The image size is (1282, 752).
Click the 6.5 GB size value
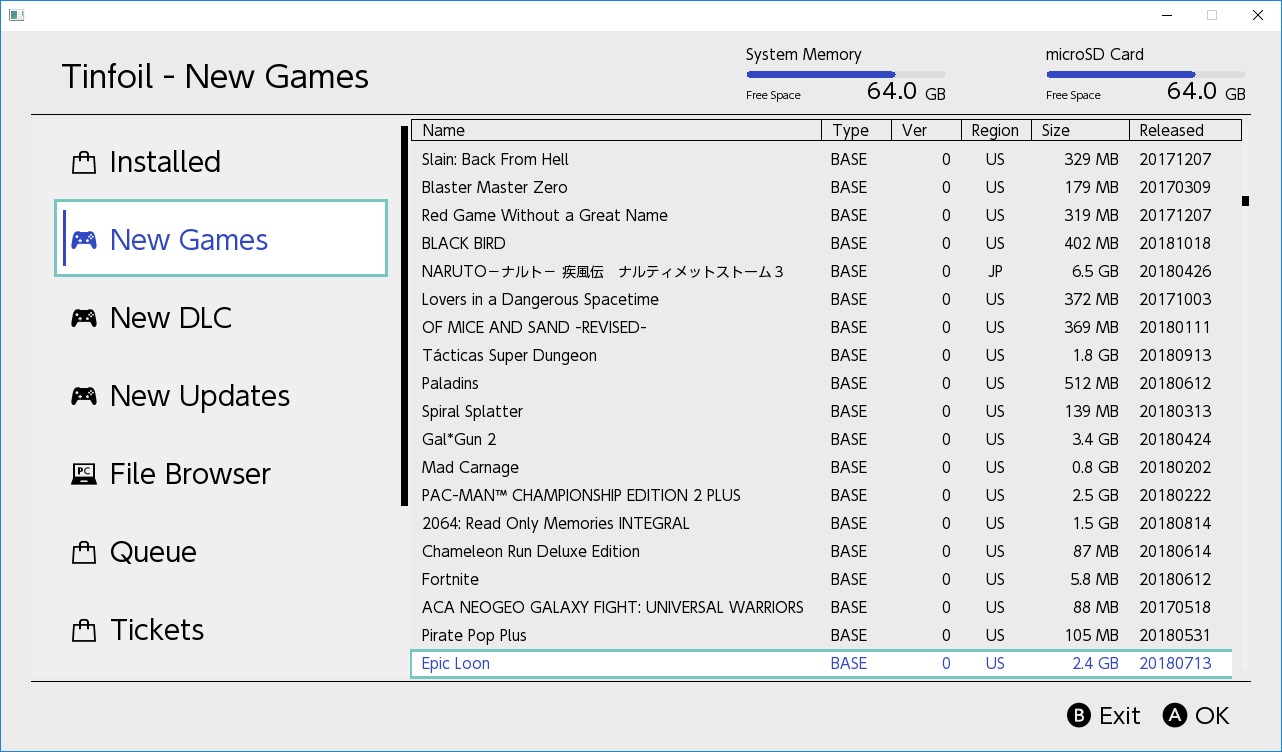coord(1095,271)
